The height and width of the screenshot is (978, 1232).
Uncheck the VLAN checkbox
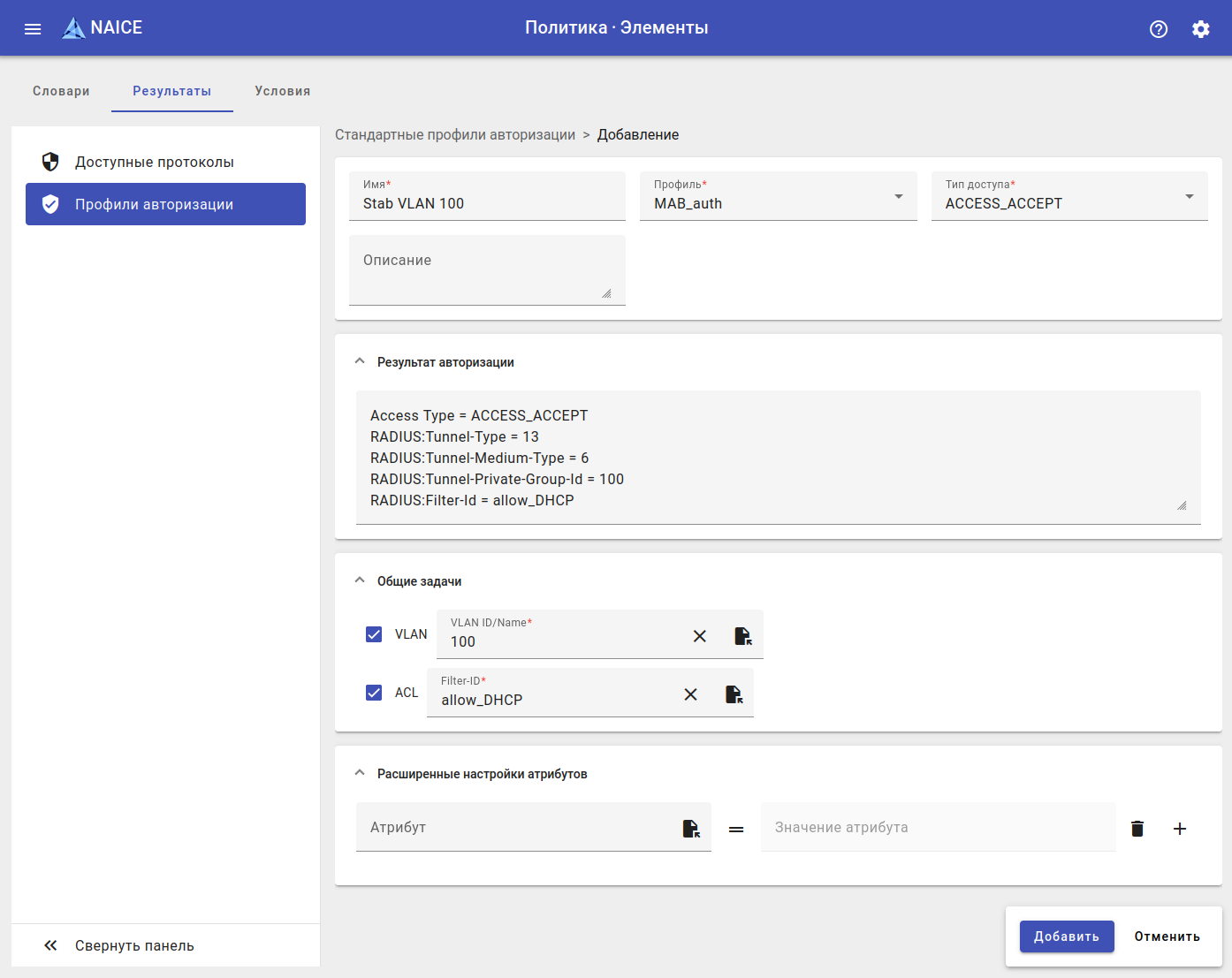374,634
